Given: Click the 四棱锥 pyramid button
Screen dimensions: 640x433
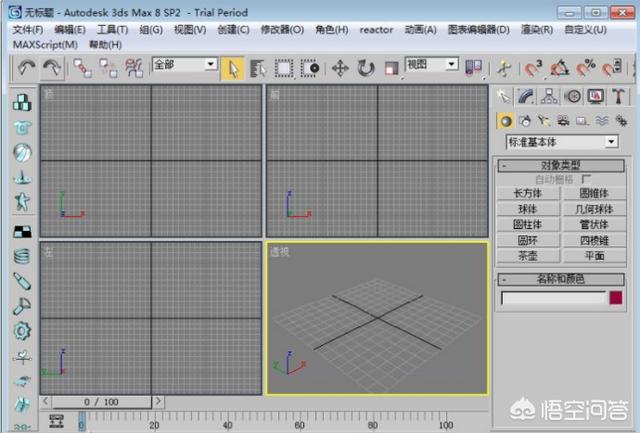Looking at the screenshot, I should (594, 240).
